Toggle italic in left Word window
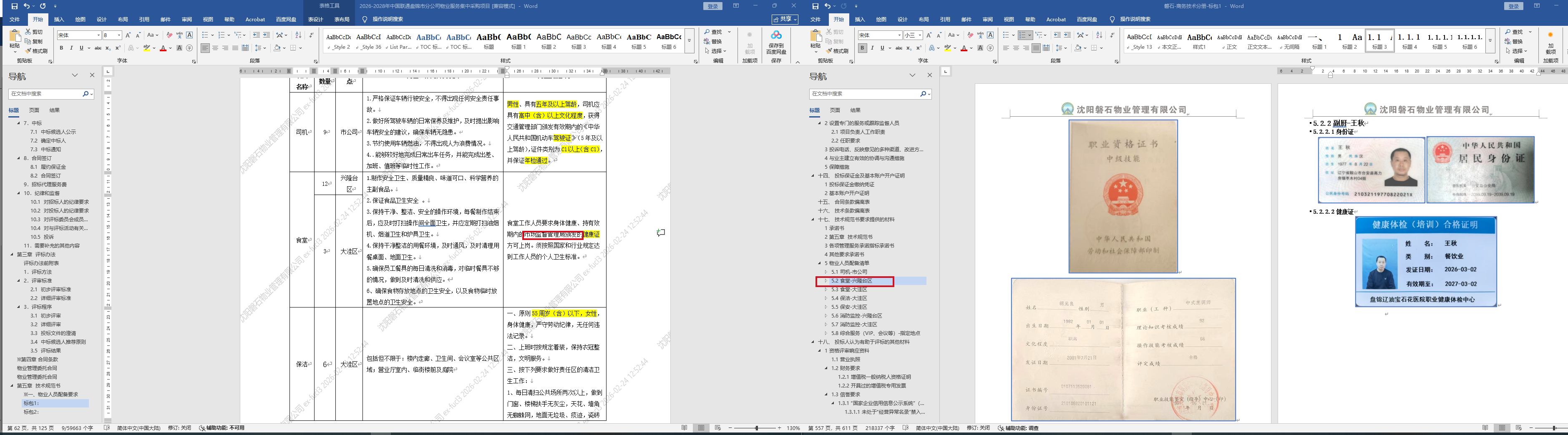 coord(71,48)
